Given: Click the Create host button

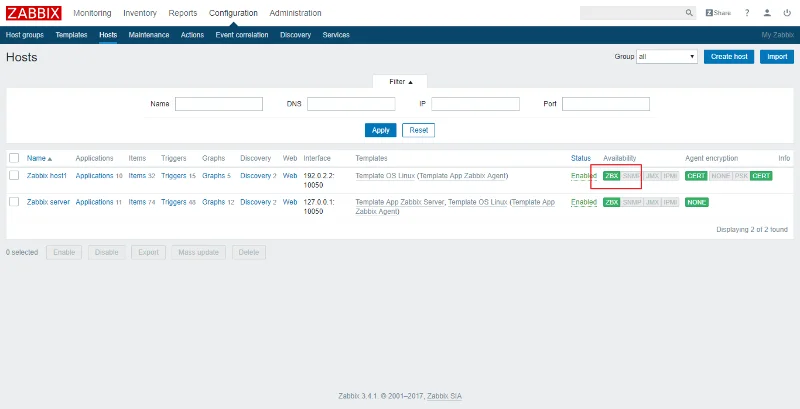Looking at the screenshot, I should [x=729, y=57].
